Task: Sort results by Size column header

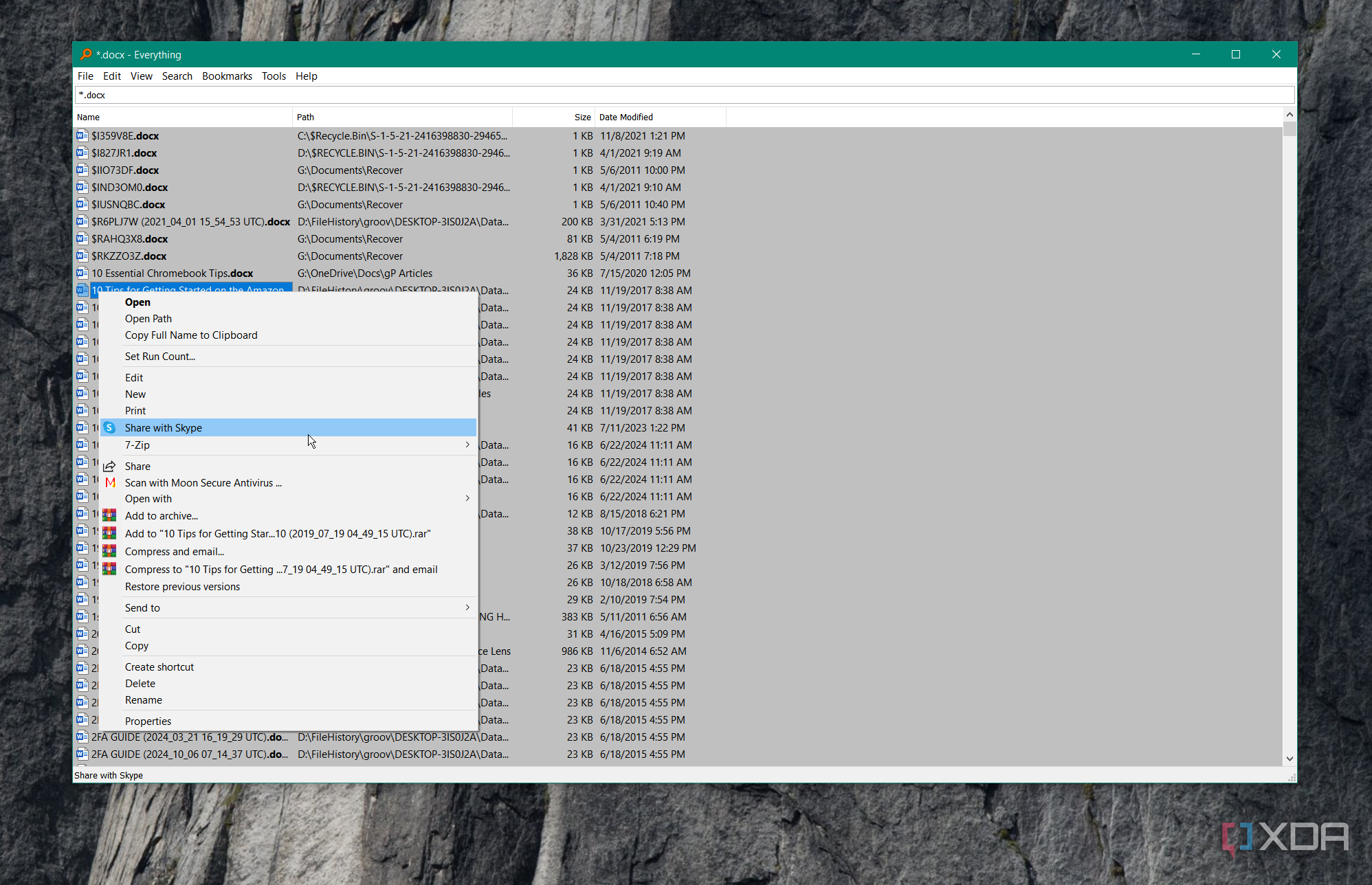Action: [x=582, y=117]
